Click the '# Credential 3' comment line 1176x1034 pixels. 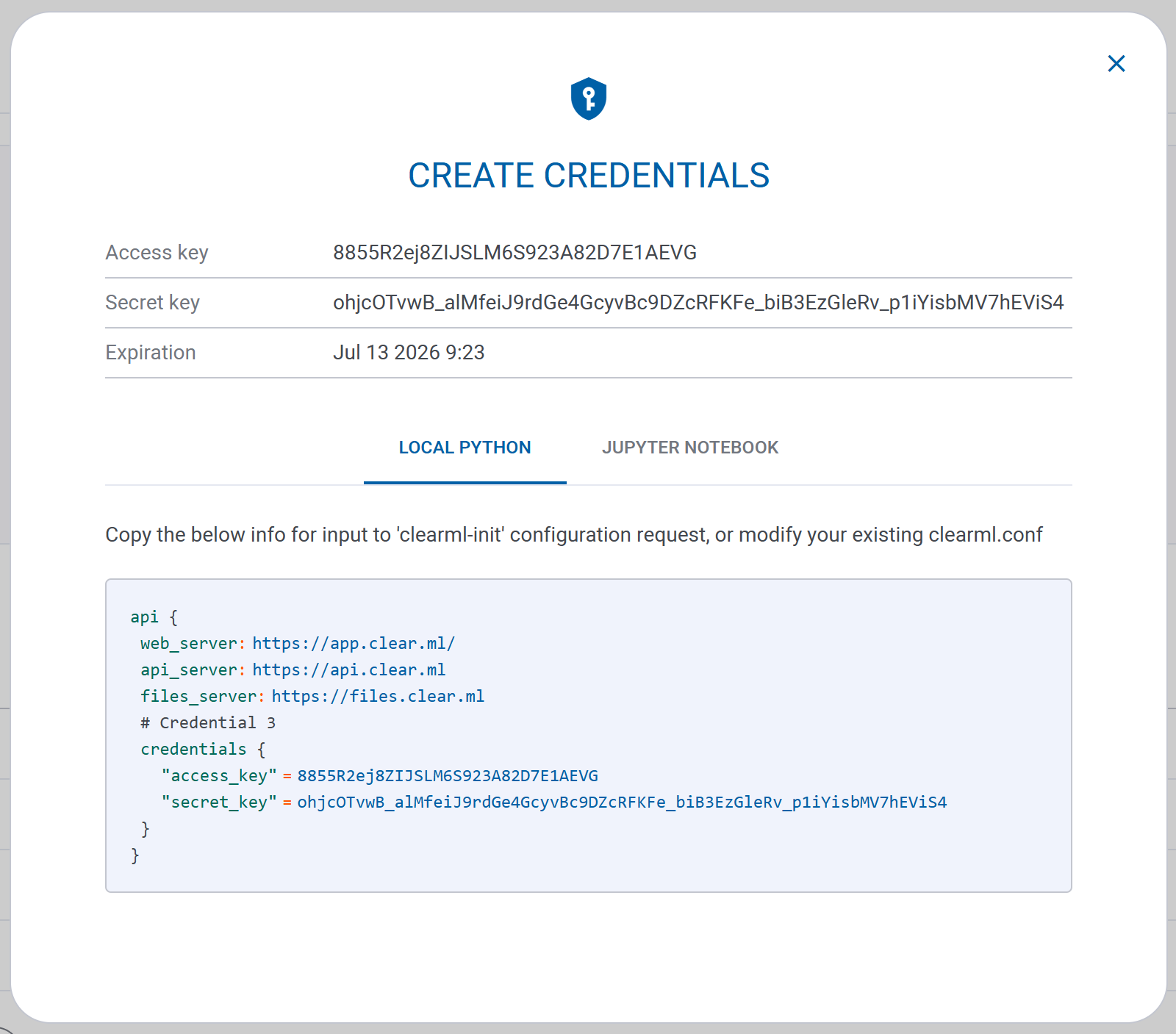pyautogui.click(x=208, y=723)
